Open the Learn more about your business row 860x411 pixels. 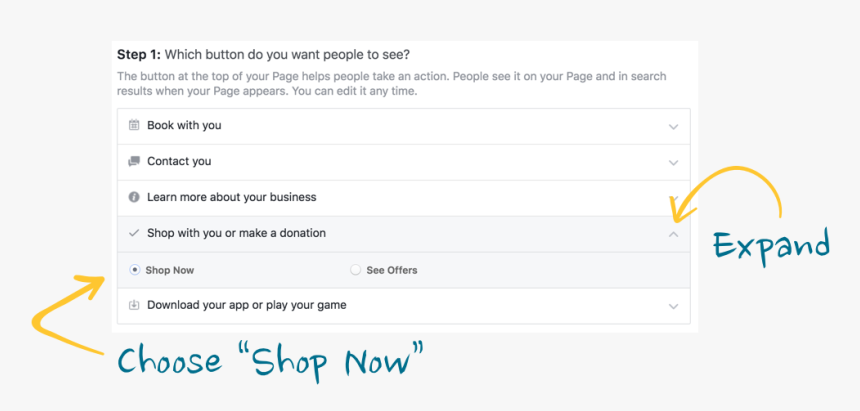404,198
